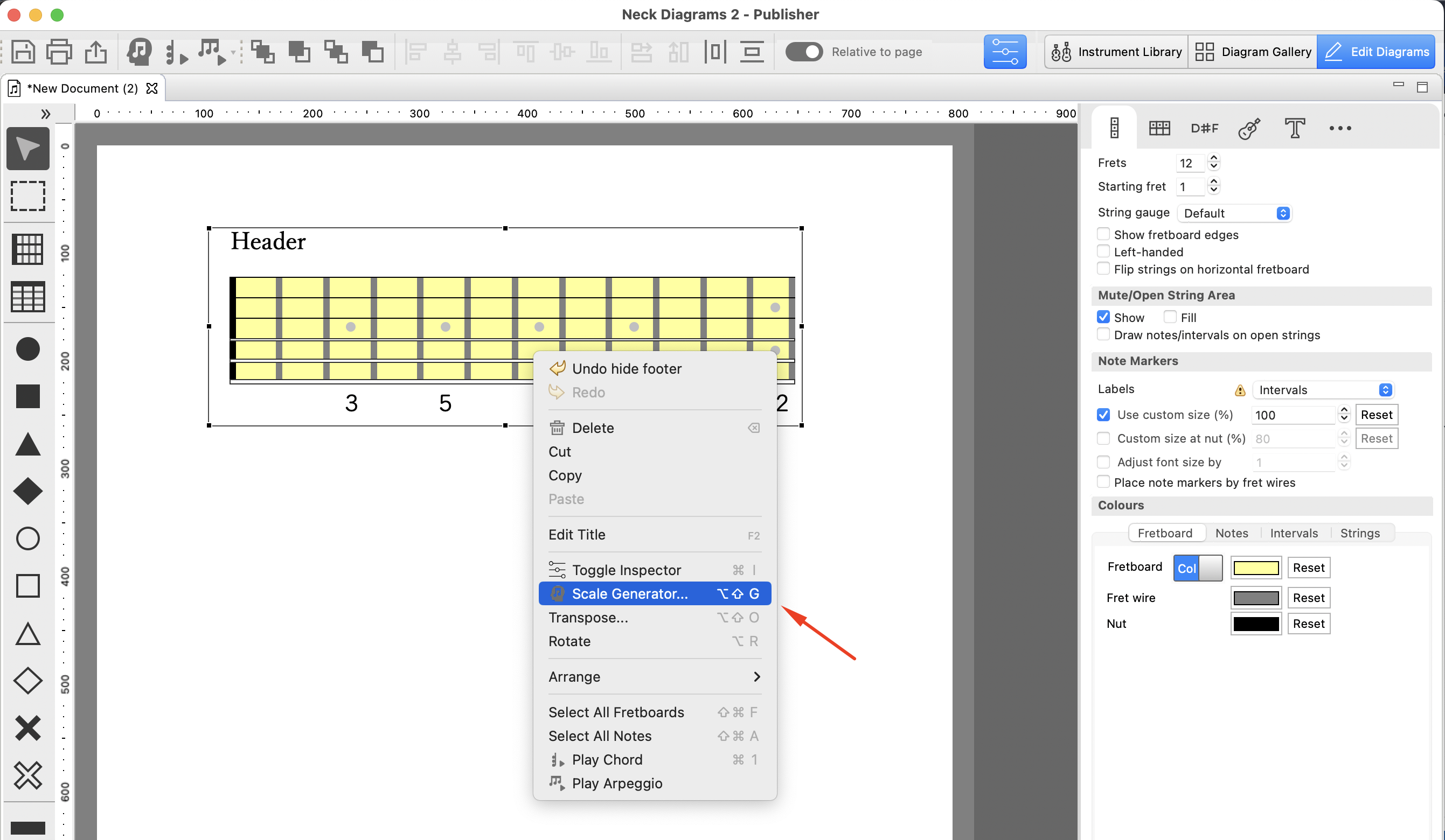Check the Left-handed option
1445x840 pixels.
click(1103, 251)
